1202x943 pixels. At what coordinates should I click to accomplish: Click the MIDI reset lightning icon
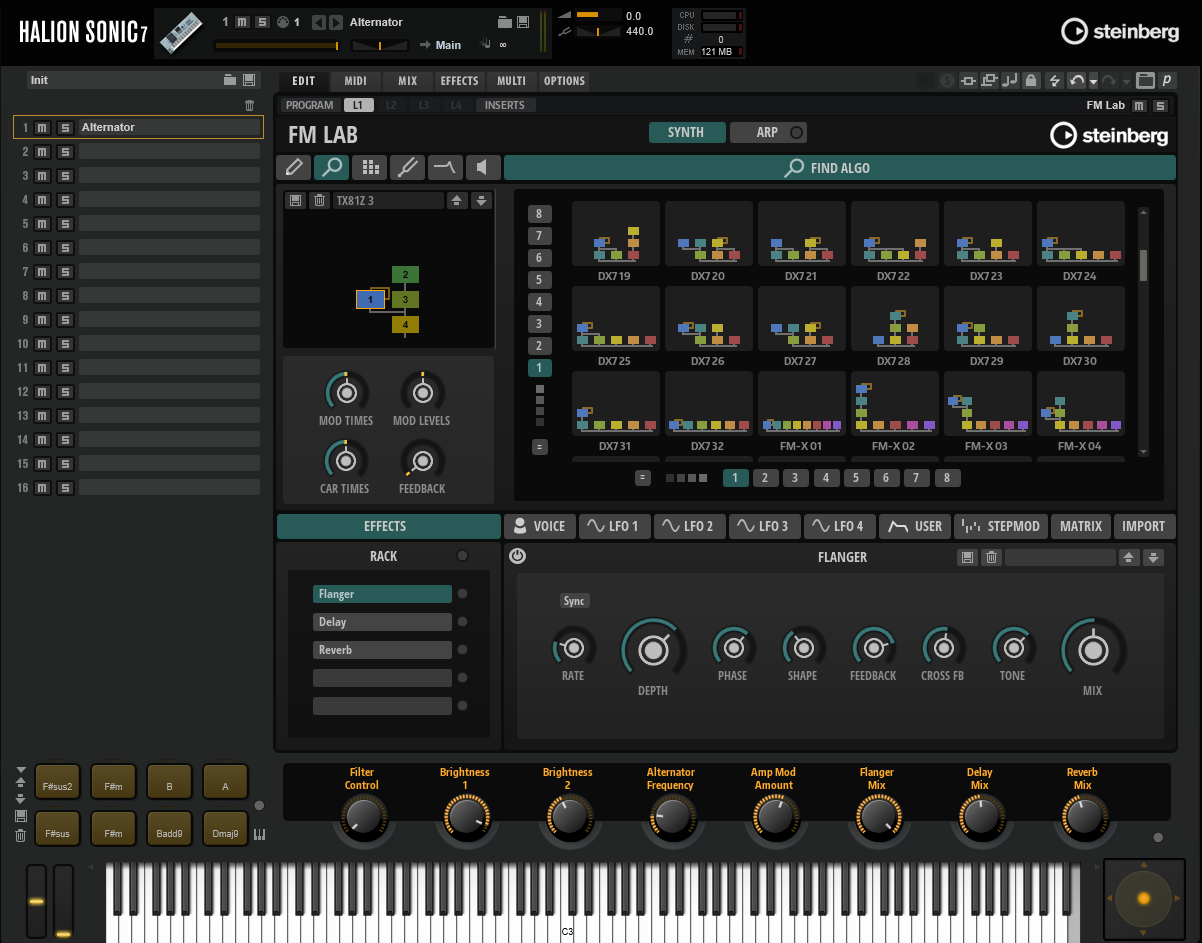point(1055,81)
